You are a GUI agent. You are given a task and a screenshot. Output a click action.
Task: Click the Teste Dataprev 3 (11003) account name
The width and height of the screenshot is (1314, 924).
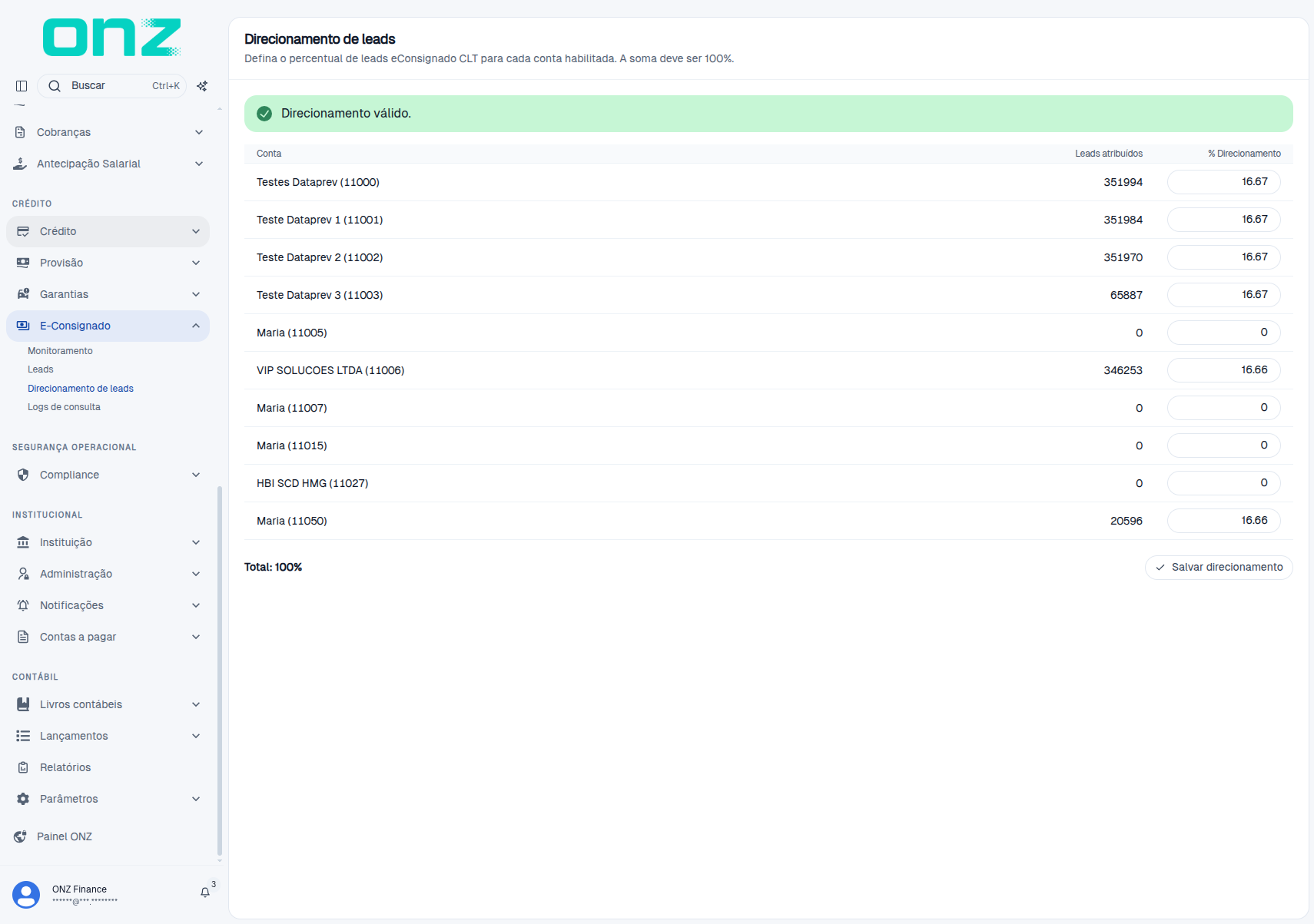(320, 295)
